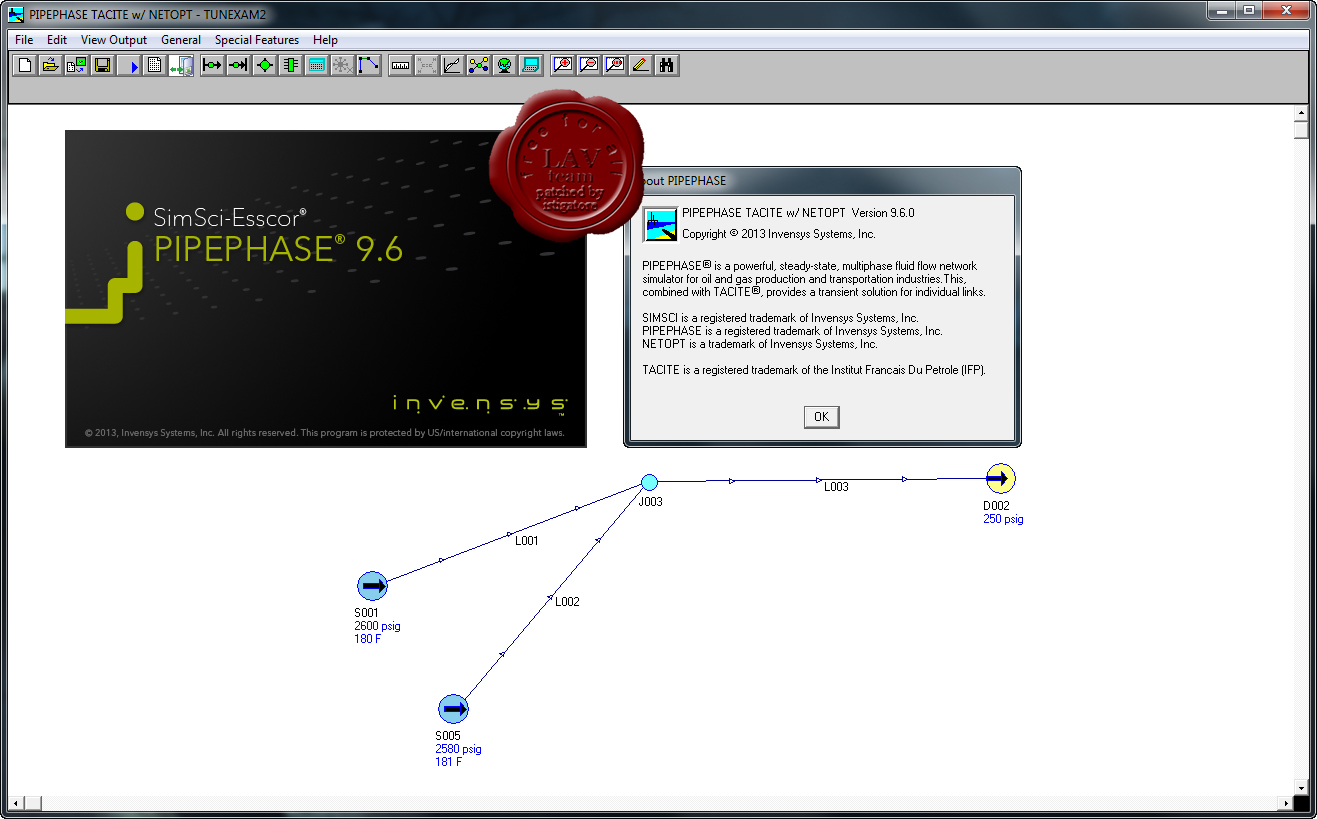Click the 2600 psig pressure value

[x=377, y=626]
